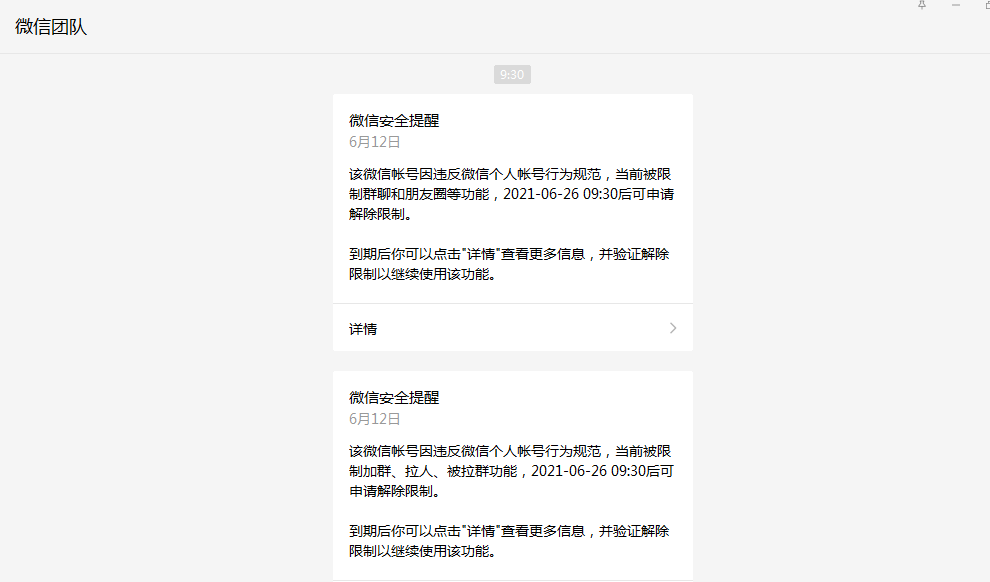Viewport: 990px width, 582px height.
Task: Select the first 微信安全提醒 card title
Action: point(394,121)
